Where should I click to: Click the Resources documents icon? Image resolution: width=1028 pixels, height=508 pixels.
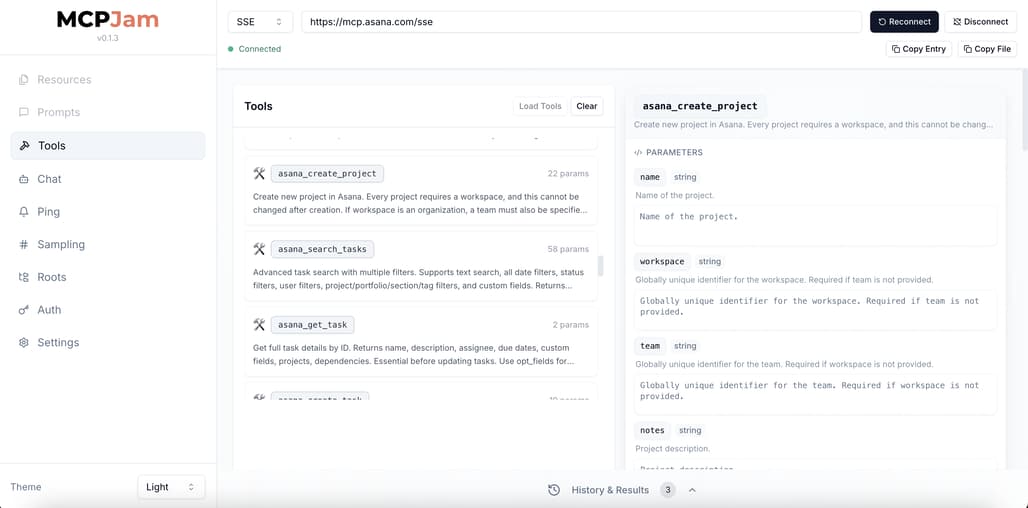pyautogui.click(x=24, y=80)
